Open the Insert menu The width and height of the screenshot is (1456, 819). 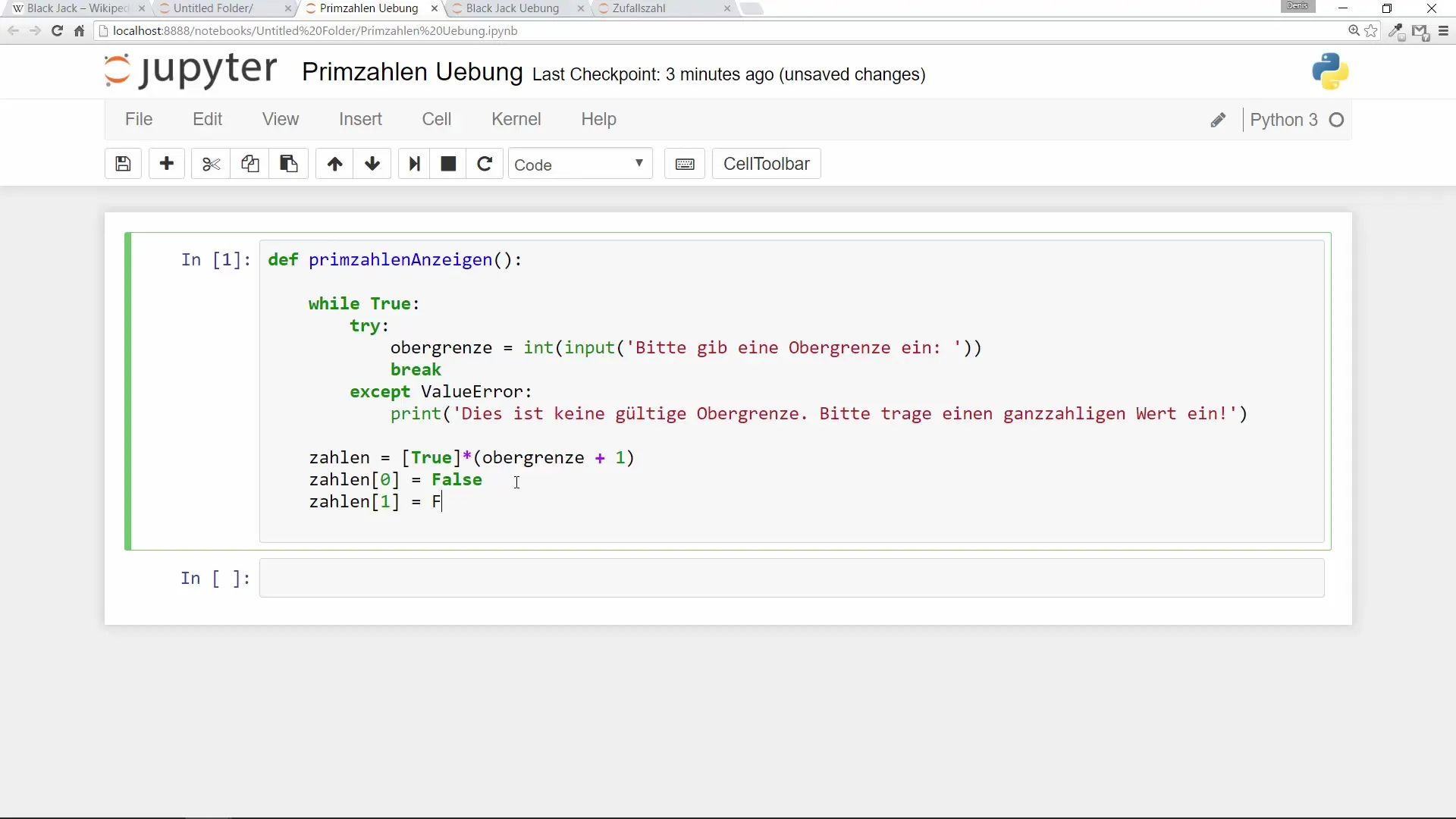pos(360,119)
